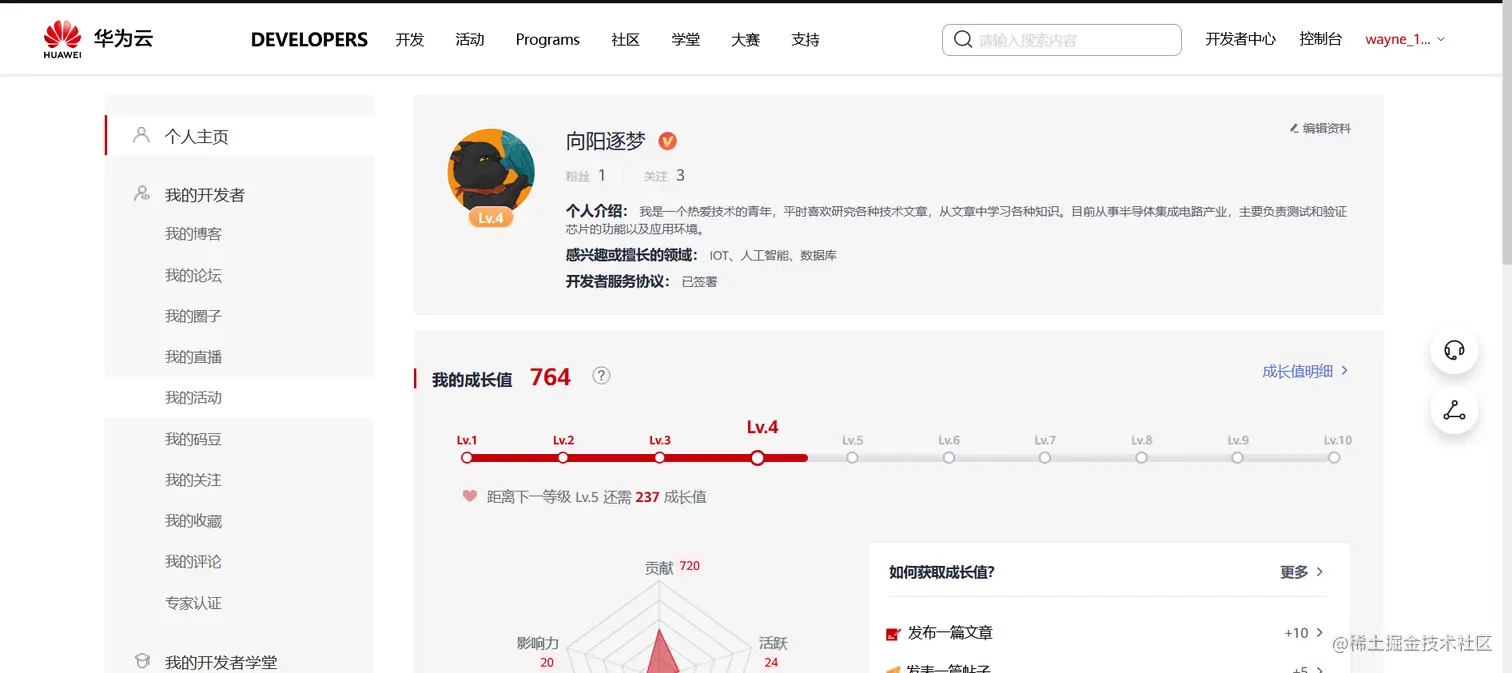The height and width of the screenshot is (673, 1512).
Task: Expand 成长值明细 chevron arrow
Action: click(1344, 371)
